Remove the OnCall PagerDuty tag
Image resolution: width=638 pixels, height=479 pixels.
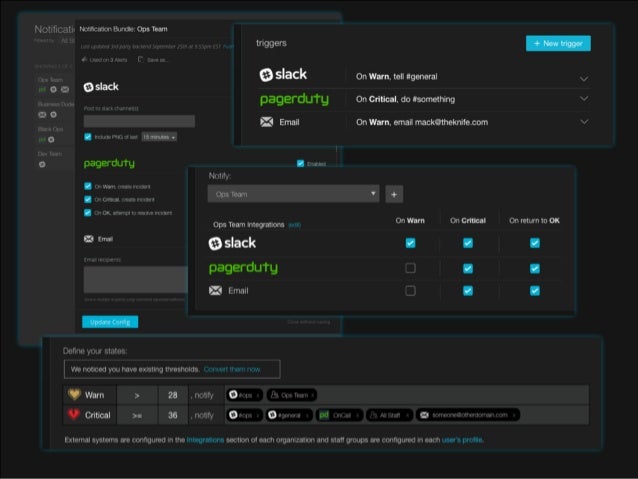tap(357, 416)
